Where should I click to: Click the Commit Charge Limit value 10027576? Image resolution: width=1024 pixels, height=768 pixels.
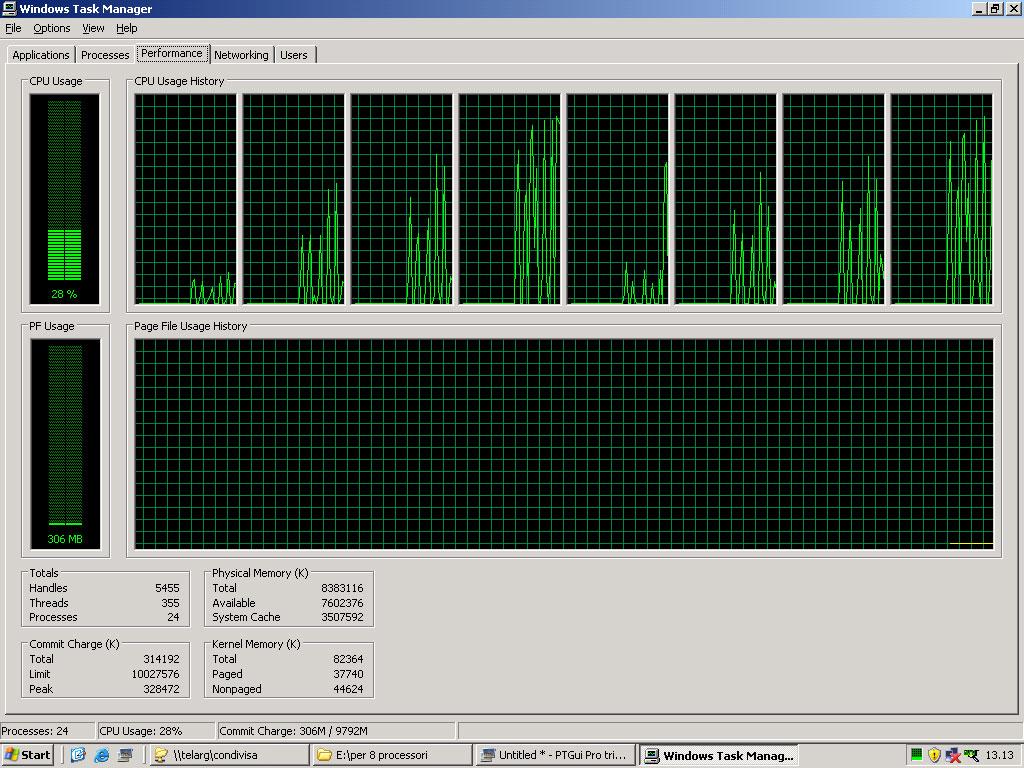[155, 674]
